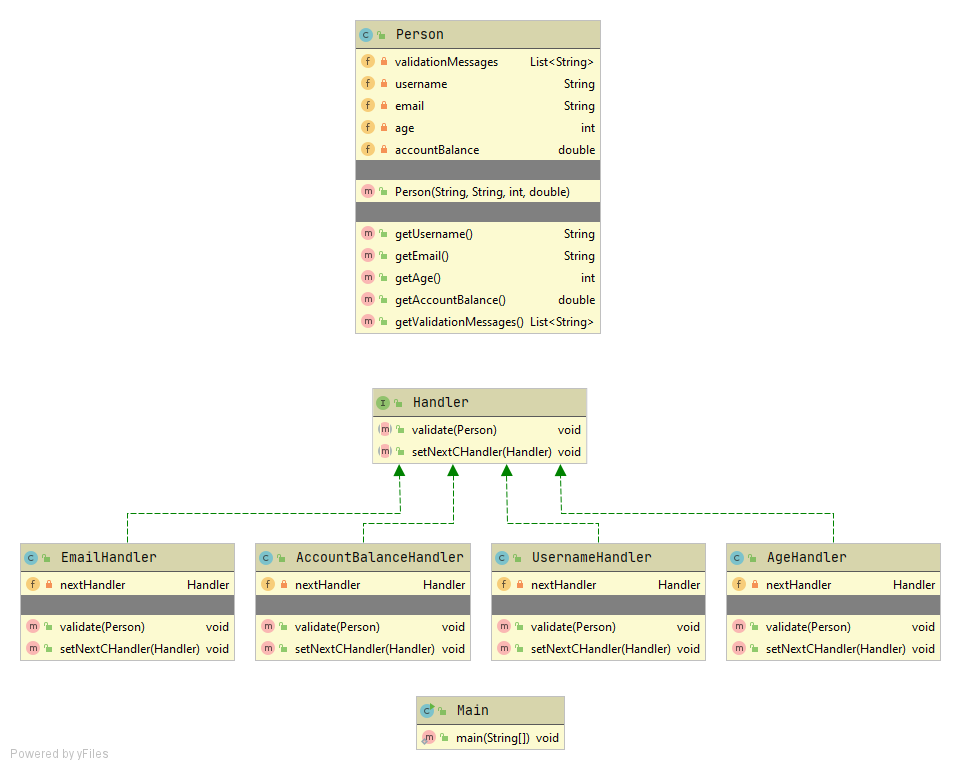This screenshot has height=770, width=961.
Task: Select the Person class icon
Action: [x=368, y=33]
